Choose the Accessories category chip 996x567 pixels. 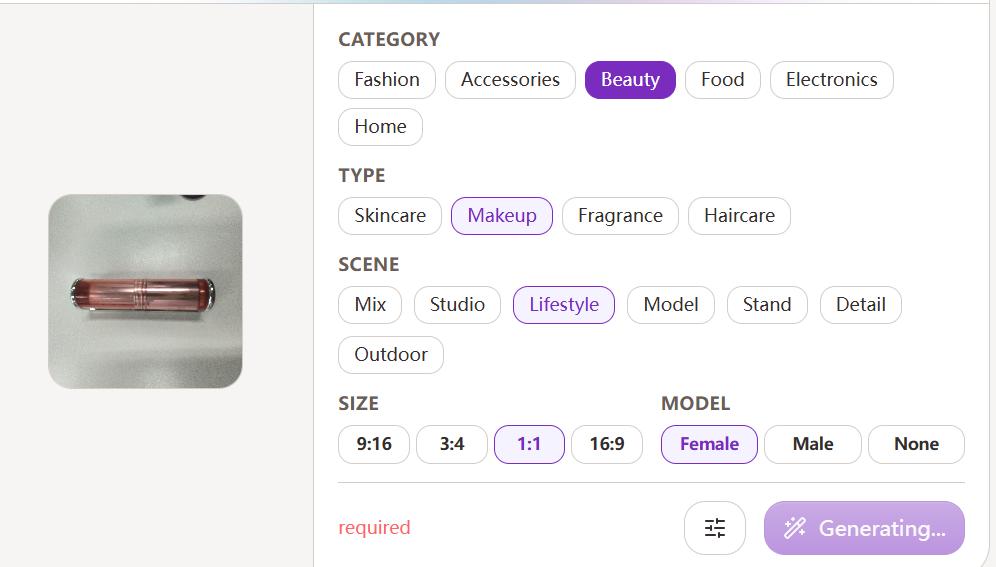pos(510,80)
